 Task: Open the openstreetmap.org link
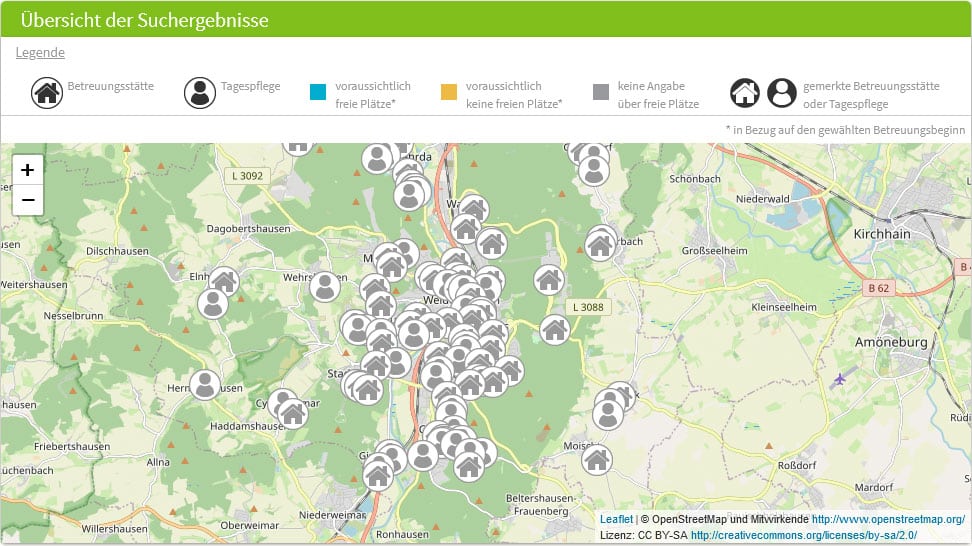pos(888,520)
